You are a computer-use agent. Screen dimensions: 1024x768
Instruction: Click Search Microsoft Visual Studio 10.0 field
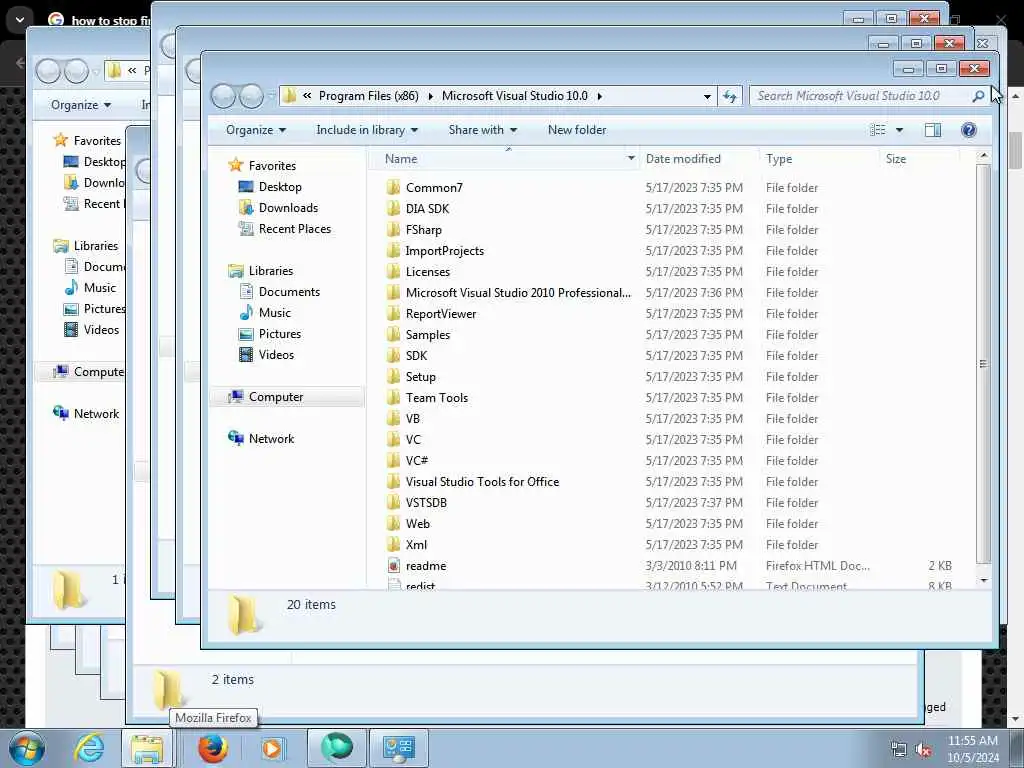click(x=861, y=96)
